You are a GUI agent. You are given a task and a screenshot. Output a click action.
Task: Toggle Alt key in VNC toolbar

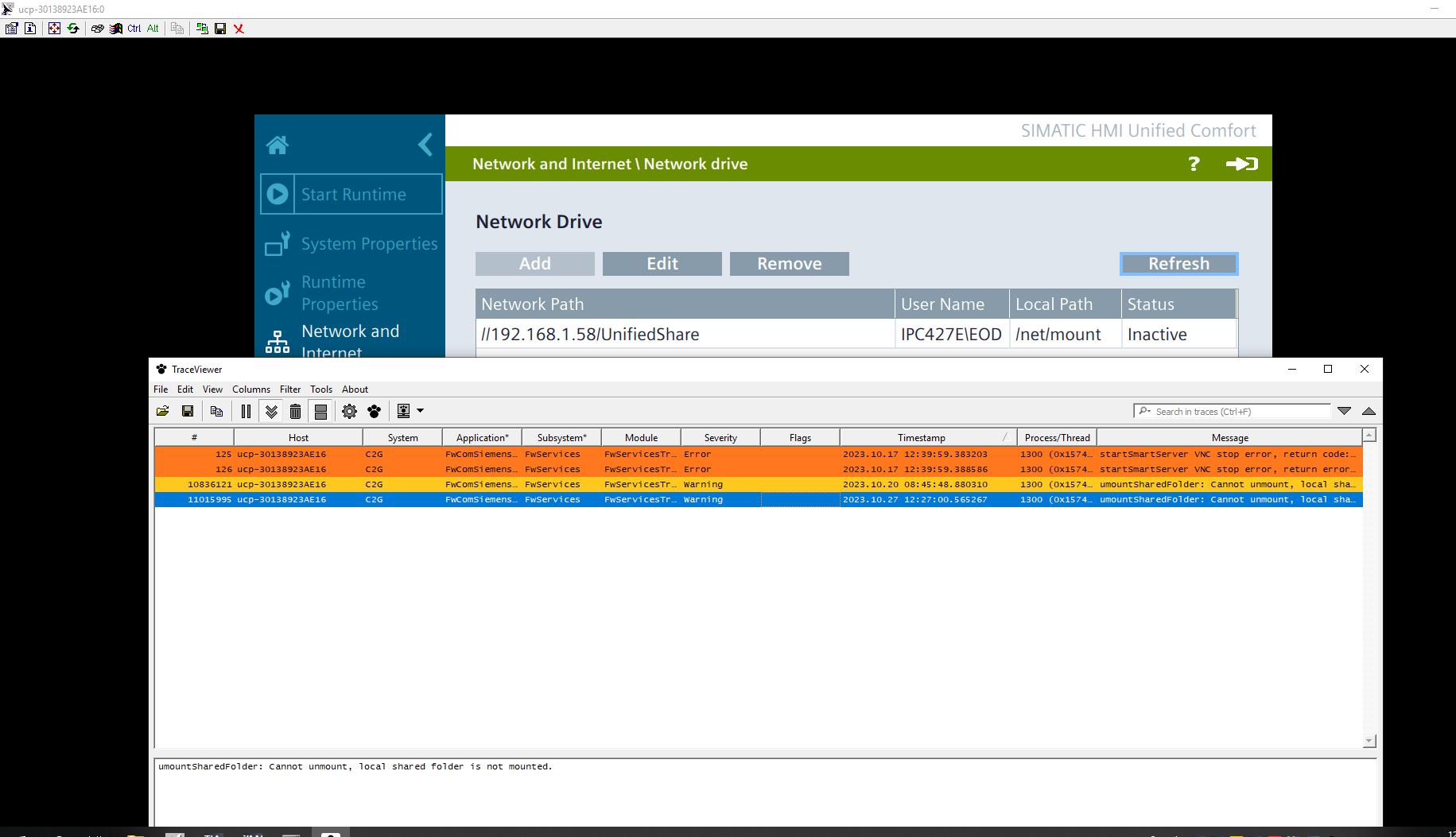153,29
